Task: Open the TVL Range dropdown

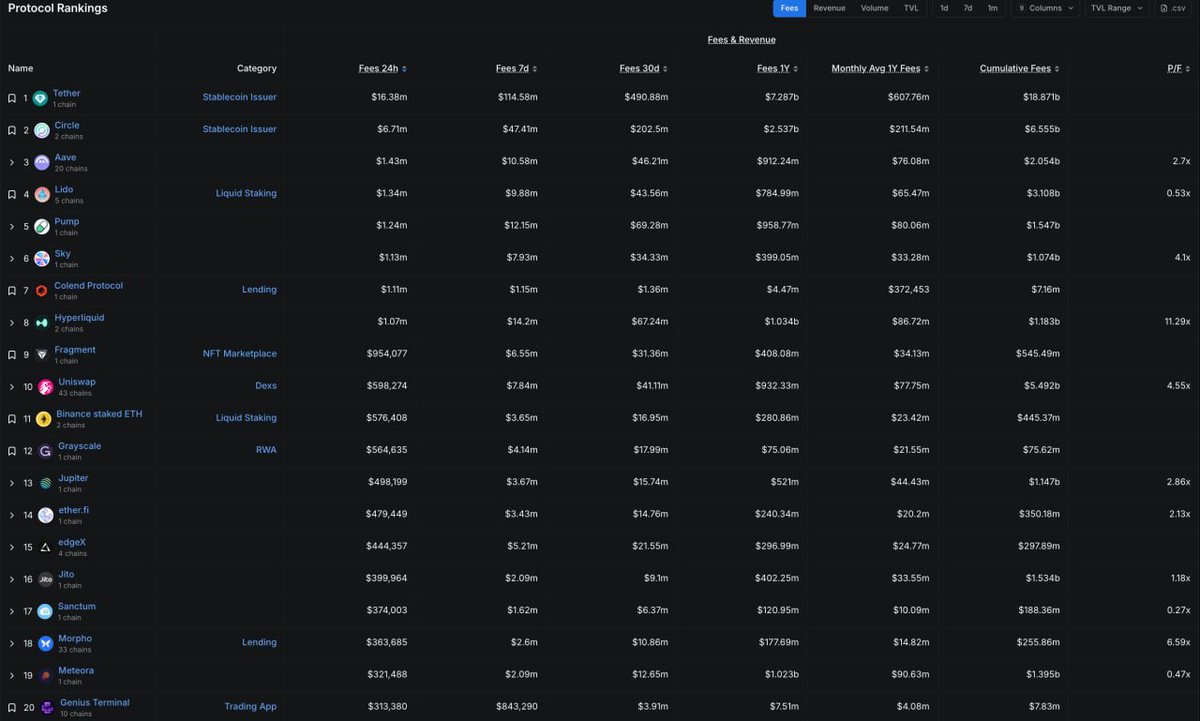Action: click(x=1116, y=8)
